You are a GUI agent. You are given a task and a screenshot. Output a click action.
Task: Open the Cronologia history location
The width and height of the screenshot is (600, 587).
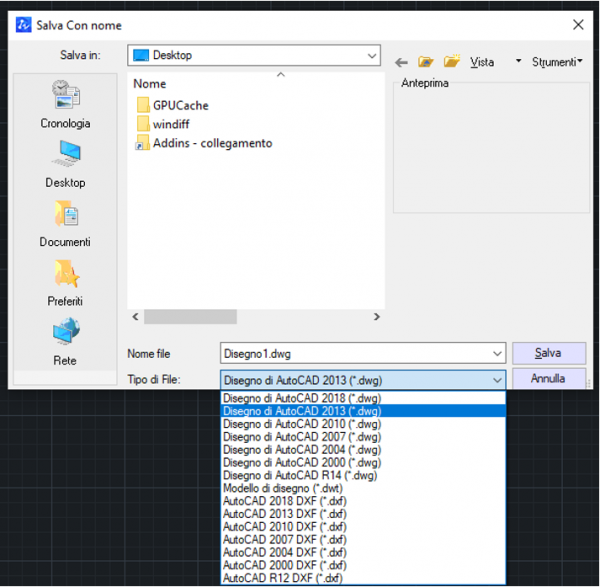(x=65, y=104)
